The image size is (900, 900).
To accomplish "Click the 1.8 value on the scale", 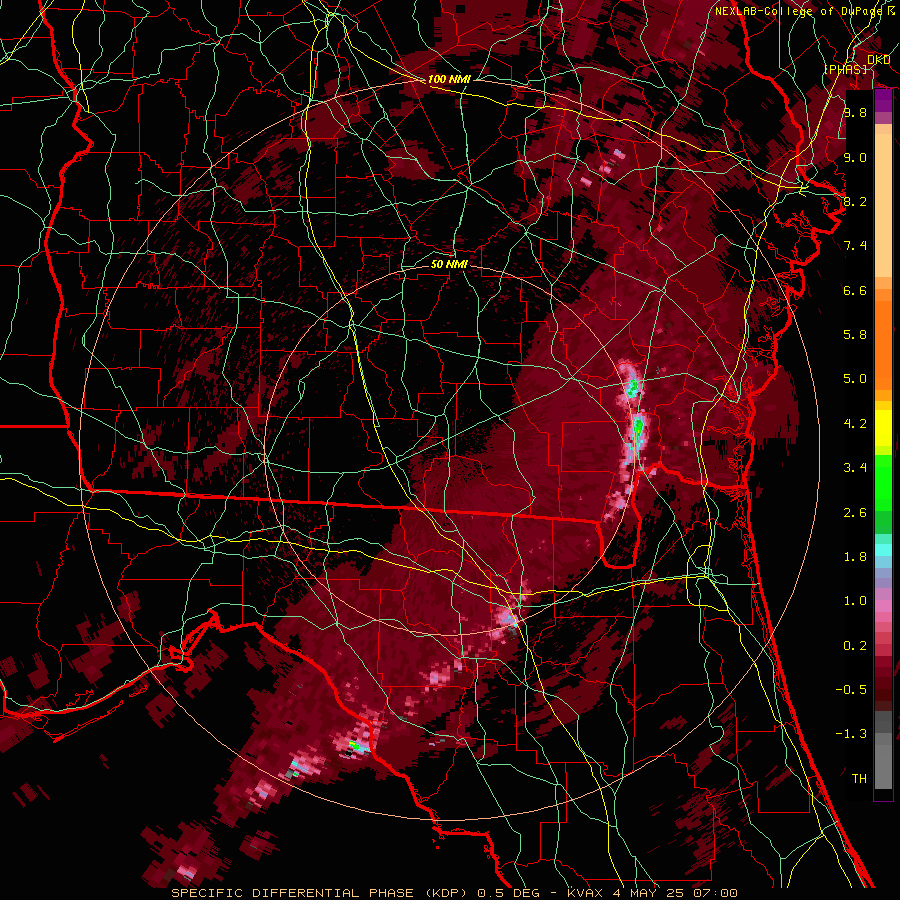I will coord(855,557).
